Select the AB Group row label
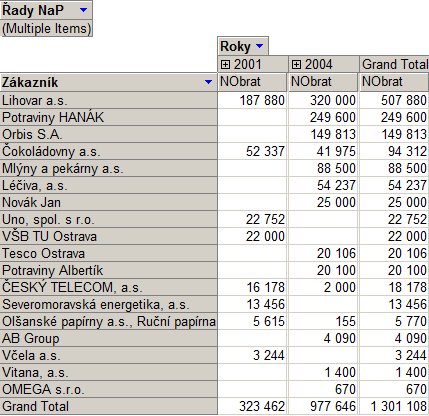 [x=109, y=338]
